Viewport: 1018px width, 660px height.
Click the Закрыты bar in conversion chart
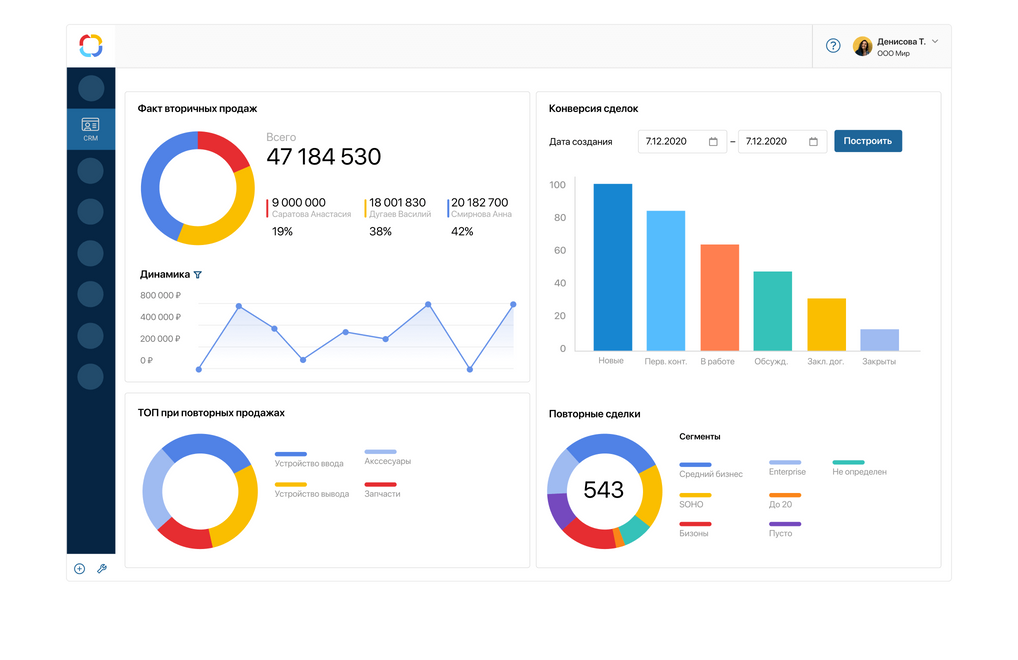(x=879, y=340)
